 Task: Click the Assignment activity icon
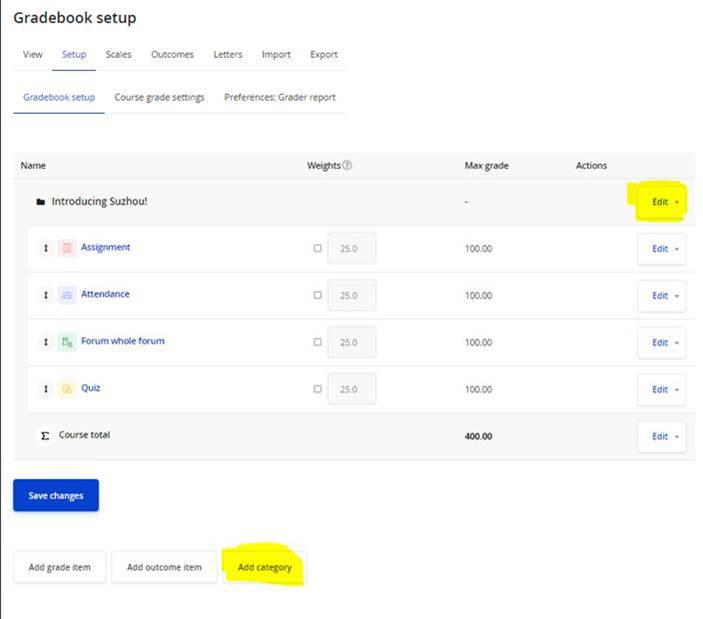(x=67, y=248)
